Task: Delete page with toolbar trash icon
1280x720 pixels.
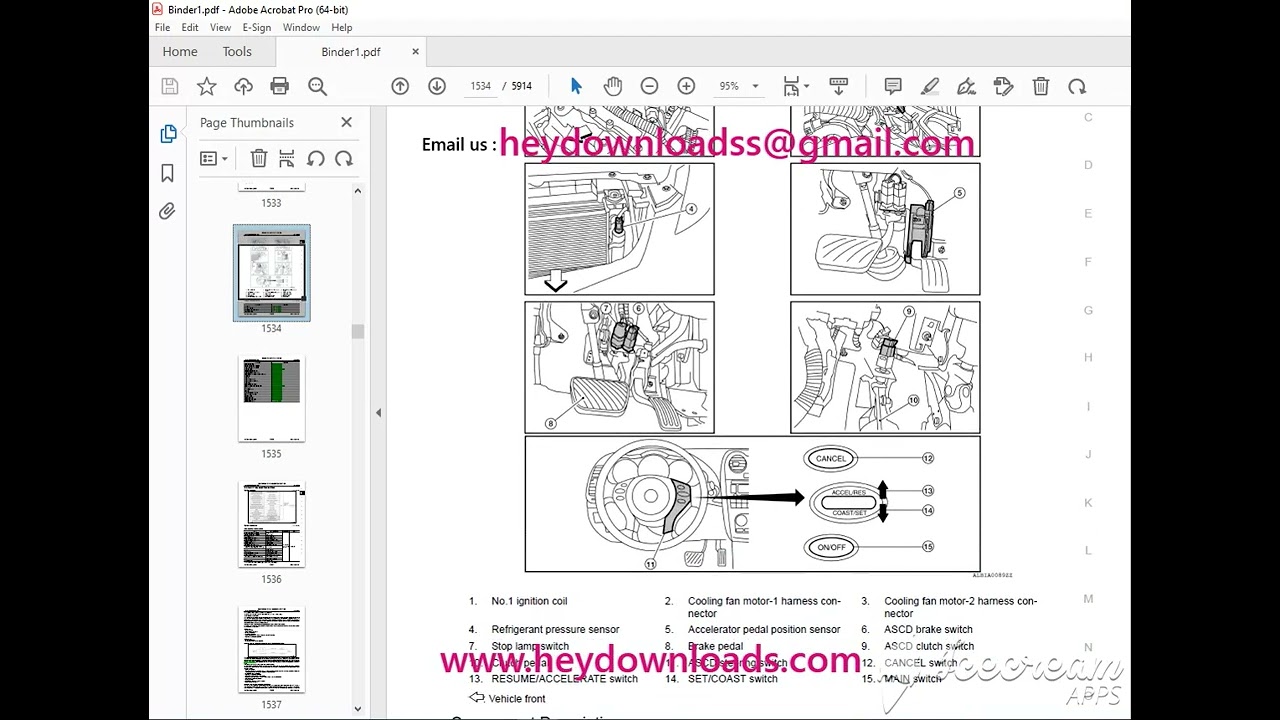Action: tap(1041, 87)
